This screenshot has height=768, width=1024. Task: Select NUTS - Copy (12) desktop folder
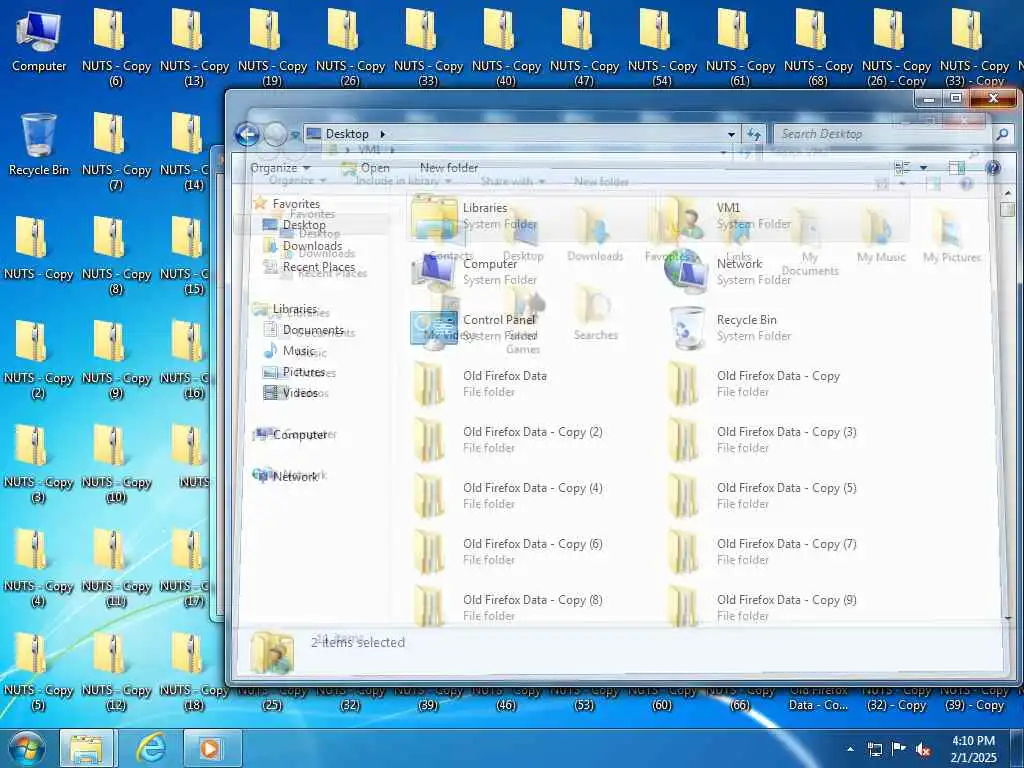point(116,671)
